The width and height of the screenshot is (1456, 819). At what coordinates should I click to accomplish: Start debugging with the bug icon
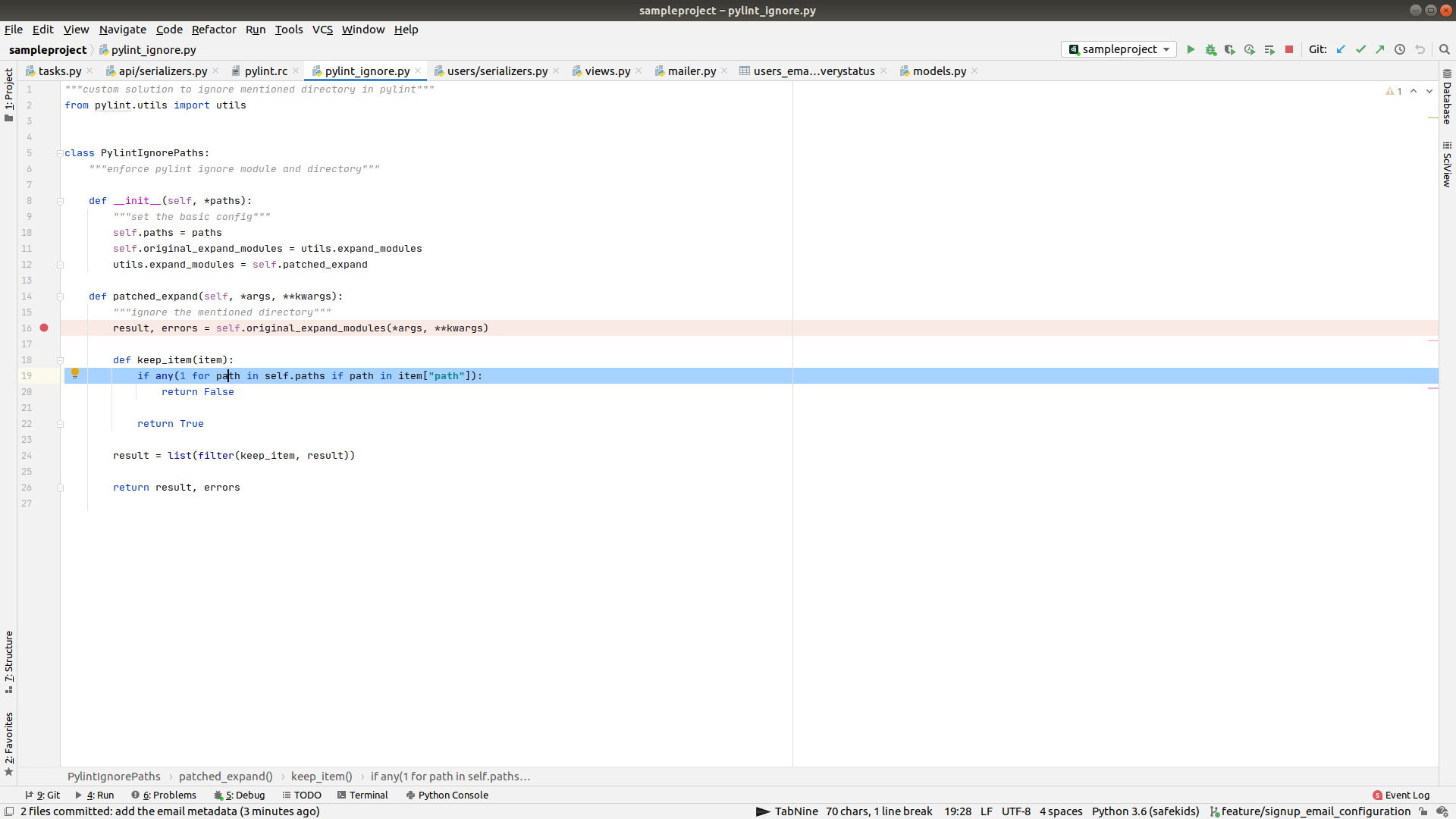tap(1210, 49)
